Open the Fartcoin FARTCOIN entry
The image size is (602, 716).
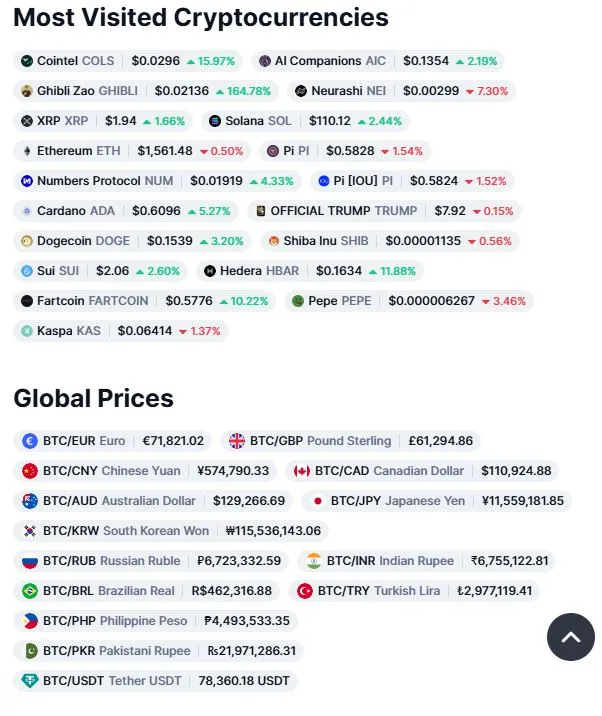click(144, 301)
